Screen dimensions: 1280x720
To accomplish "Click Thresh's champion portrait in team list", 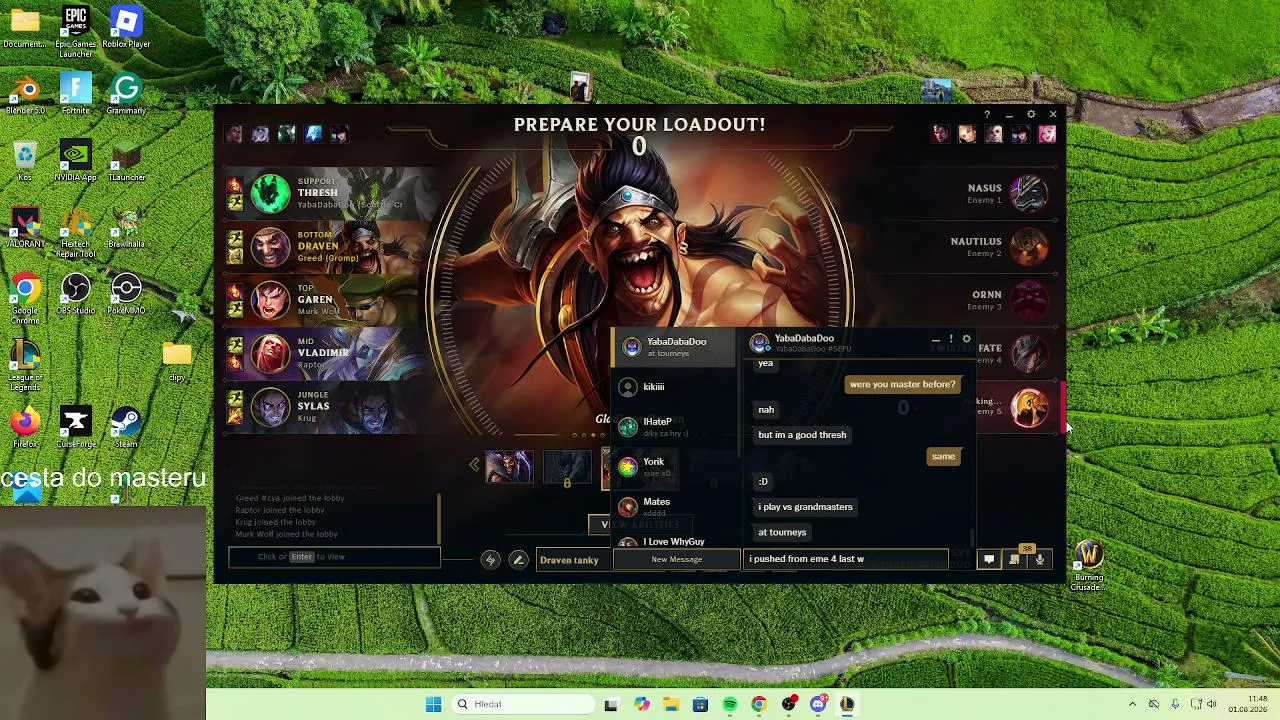I will pos(270,194).
